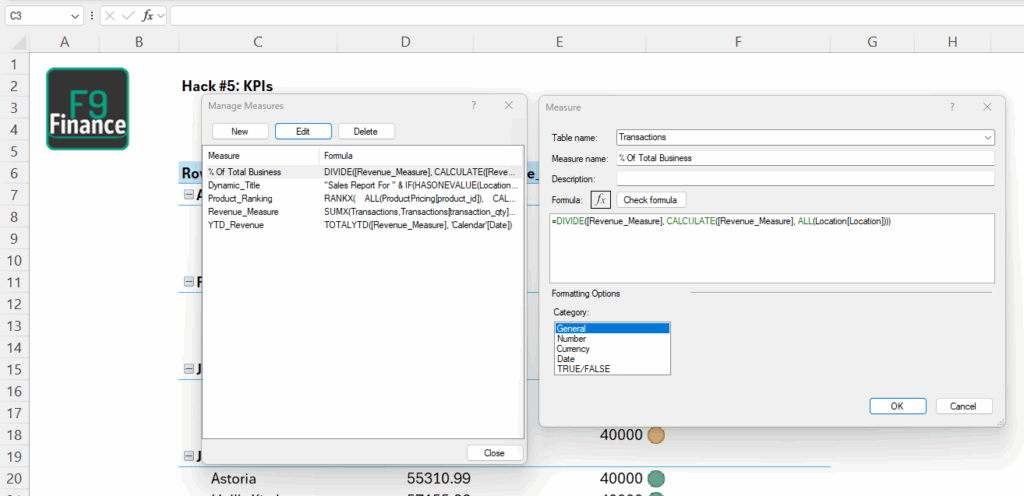This screenshot has width=1024, height=496.
Task: Click the help icon in Manage Measures dialog
Action: [473, 105]
